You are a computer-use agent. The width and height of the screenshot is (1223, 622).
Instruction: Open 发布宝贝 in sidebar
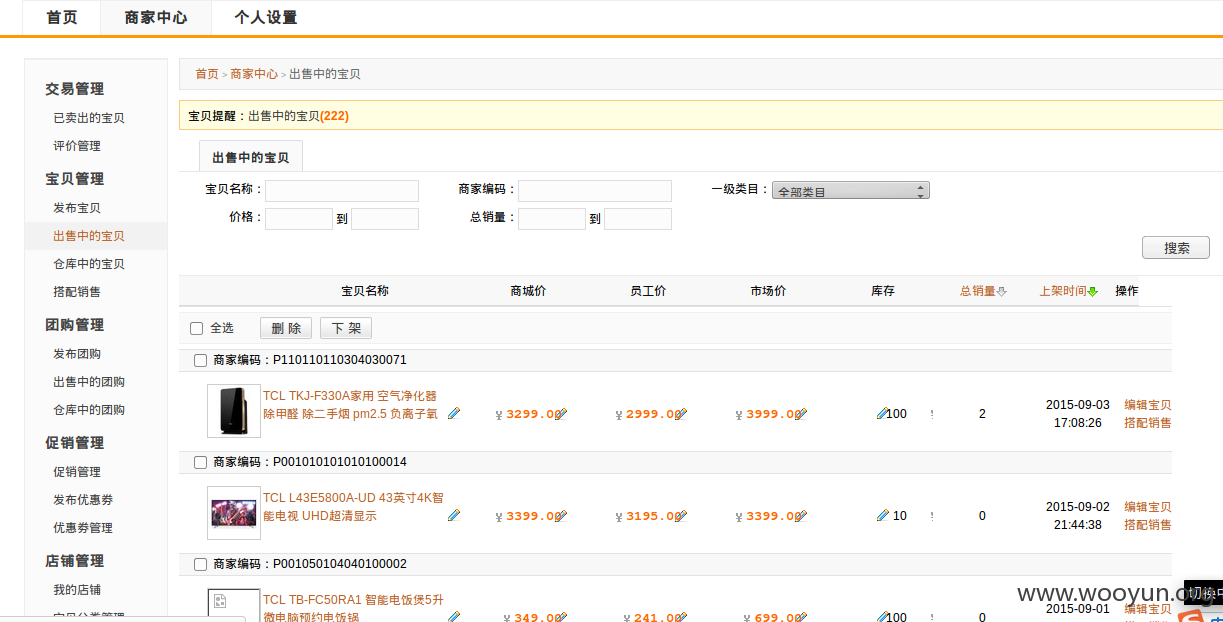(77, 208)
